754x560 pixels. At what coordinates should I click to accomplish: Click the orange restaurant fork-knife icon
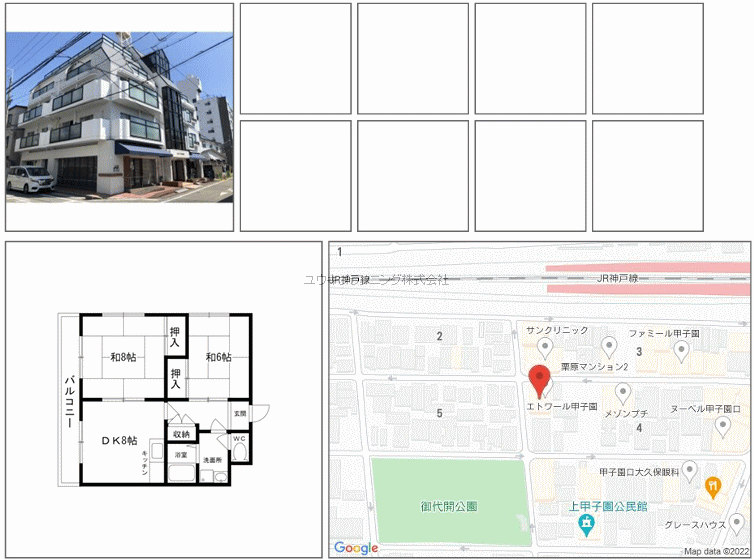click(712, 488)
